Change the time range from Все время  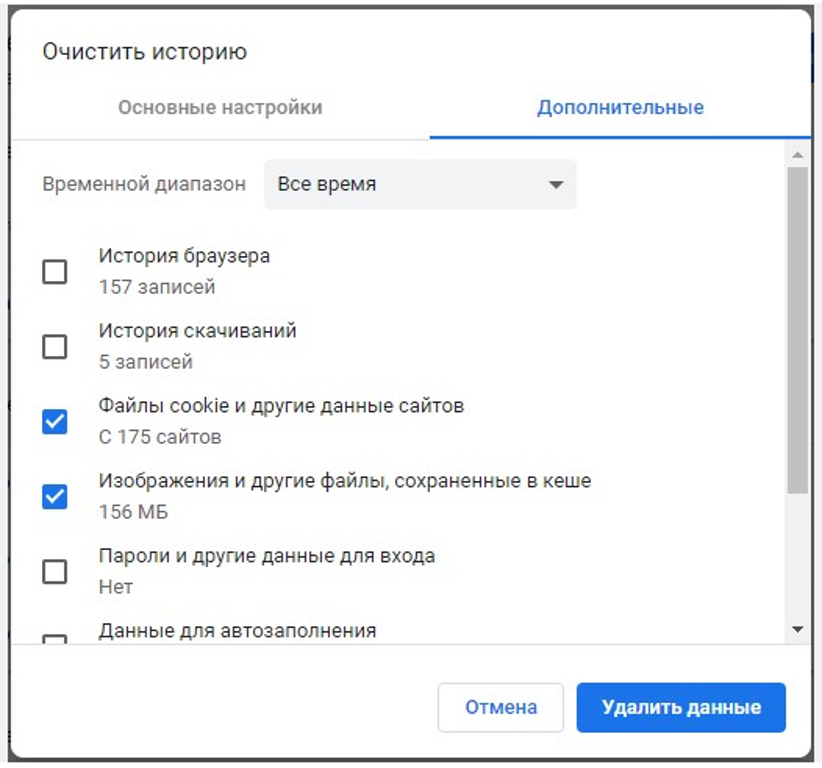click(420, 184)
